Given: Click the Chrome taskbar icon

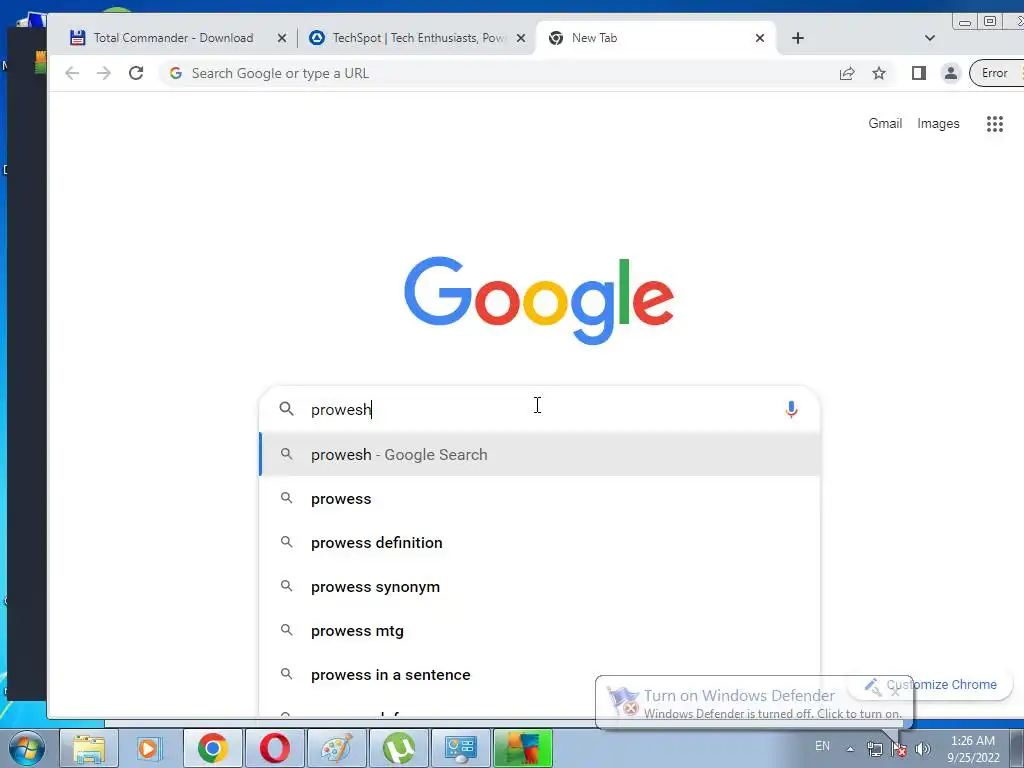Looking at the screenshot, I should click(x=212, y=748).
